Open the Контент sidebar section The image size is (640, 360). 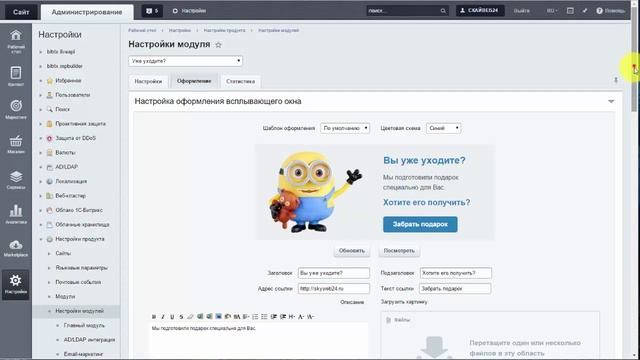click(16, 76)
